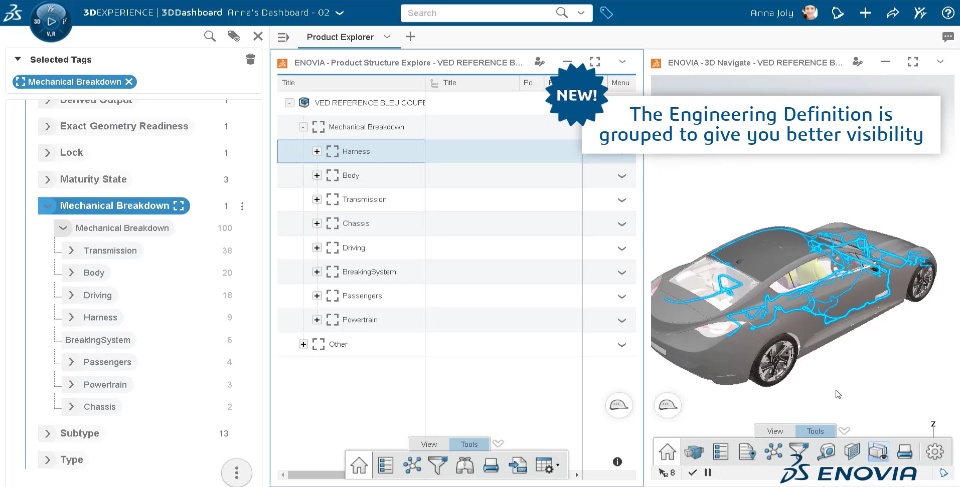The width and height of the screenshot is (960, 487).
Task: Collapse the Selected Tags section
Action: pos(18,59)
